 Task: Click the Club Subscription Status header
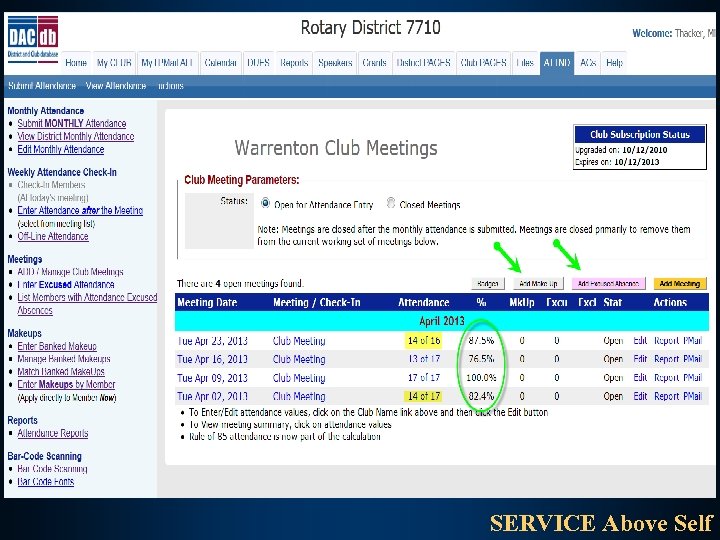coord(640,135)
